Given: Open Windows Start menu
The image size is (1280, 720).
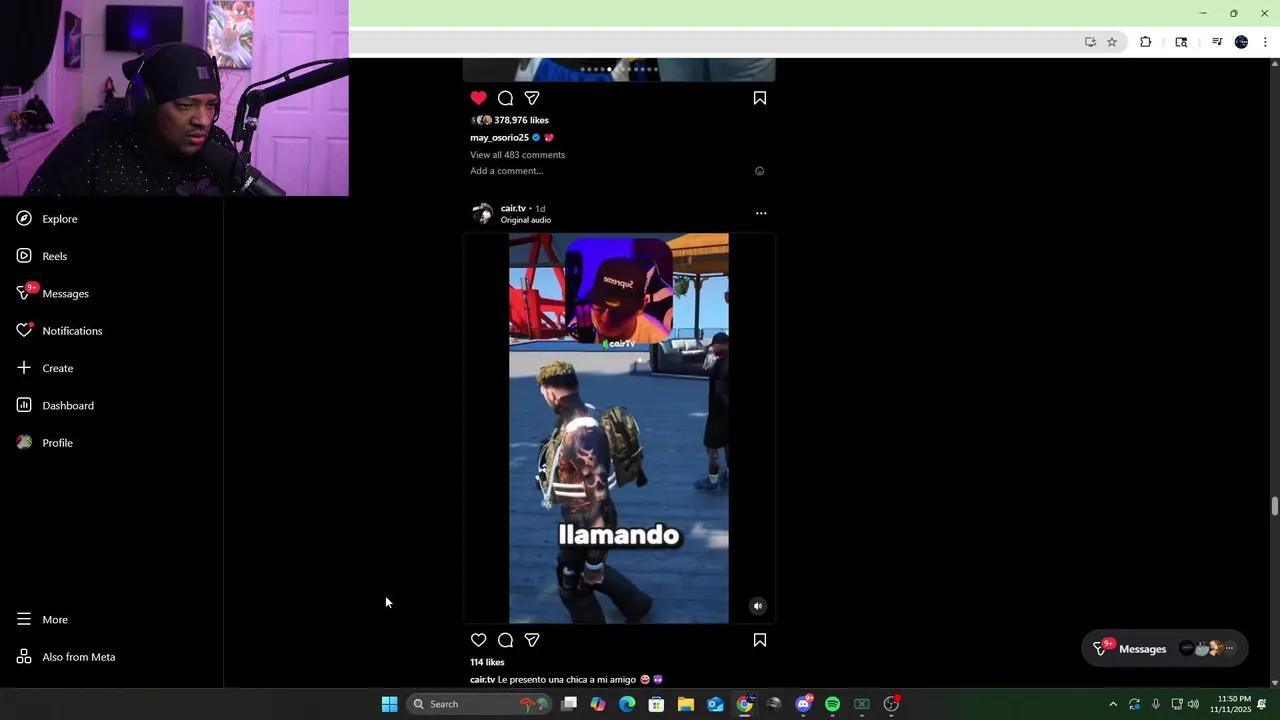Looking at the screenshot, I should (x=389, y=704).
